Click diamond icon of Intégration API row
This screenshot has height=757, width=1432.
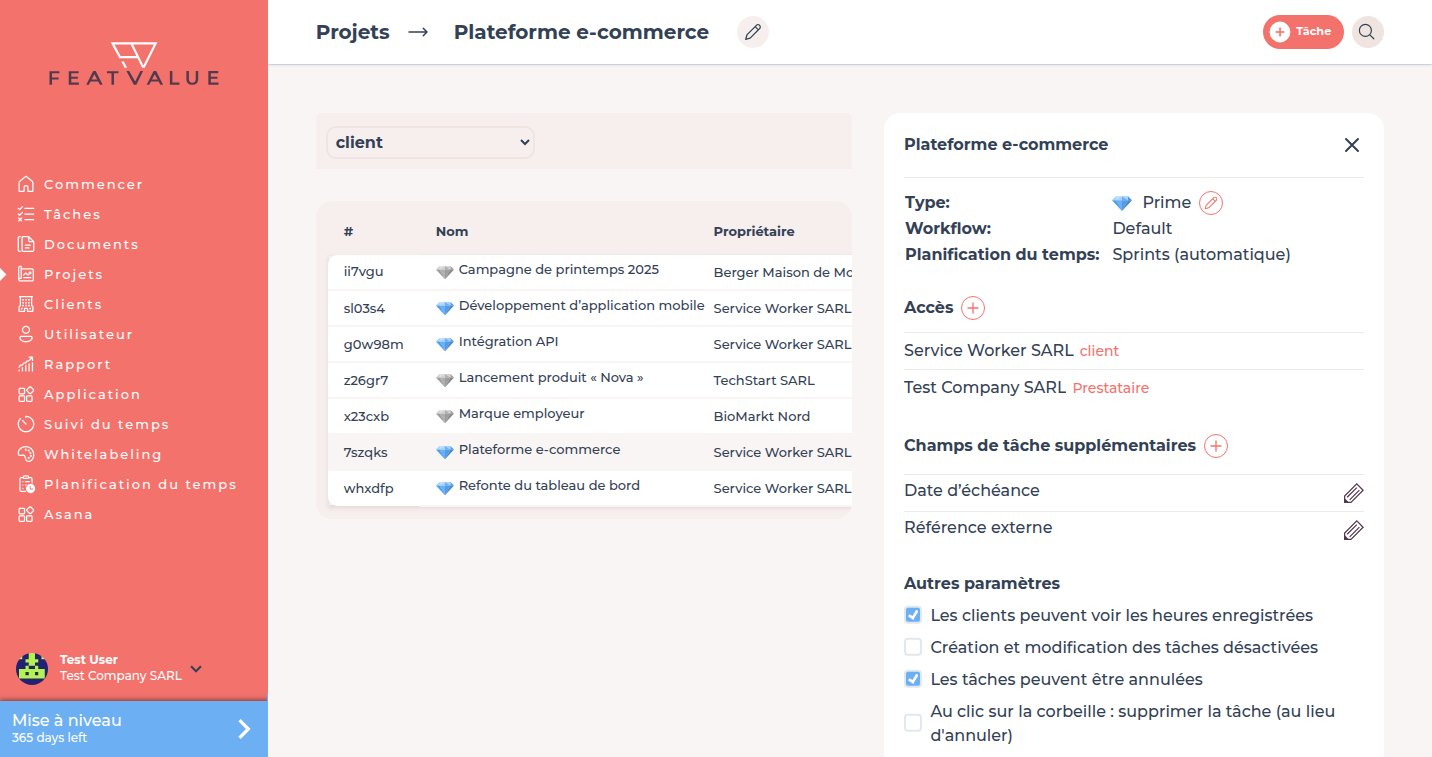tap(445, 344)
